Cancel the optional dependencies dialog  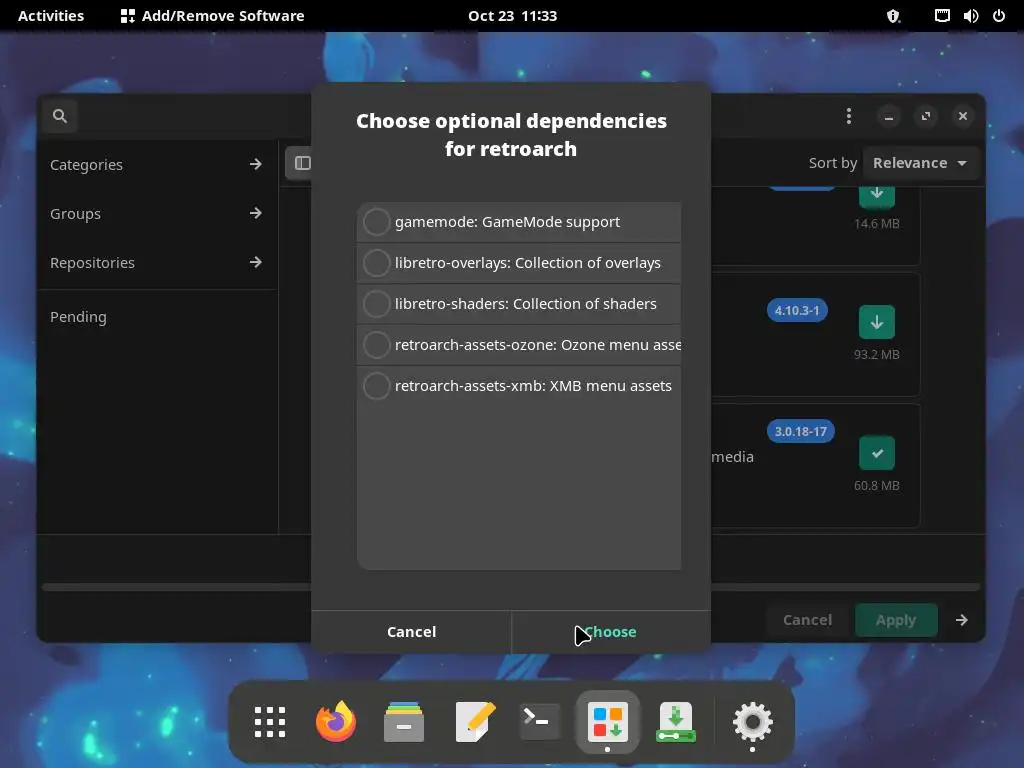pos(411,632)
